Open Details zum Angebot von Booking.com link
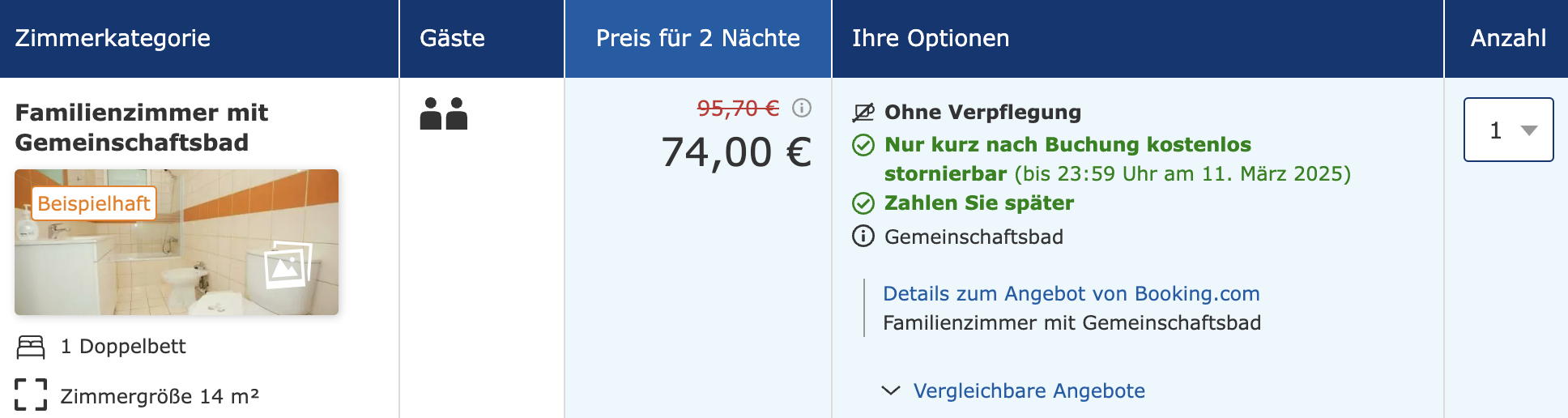Image resolution: width=1568 pixels, height=418 pixels. pos(1072,293)
